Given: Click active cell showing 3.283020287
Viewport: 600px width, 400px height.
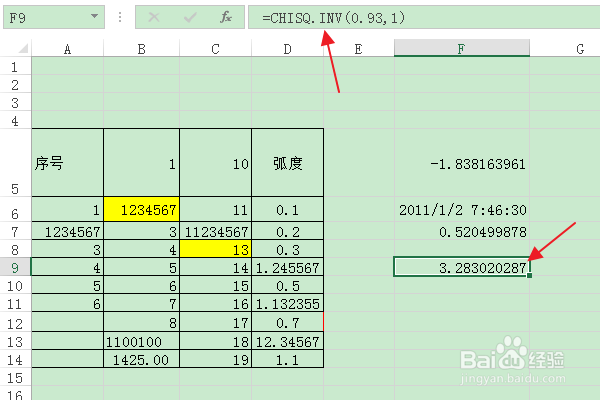Looking at the screenshot, I should (462, 267).
